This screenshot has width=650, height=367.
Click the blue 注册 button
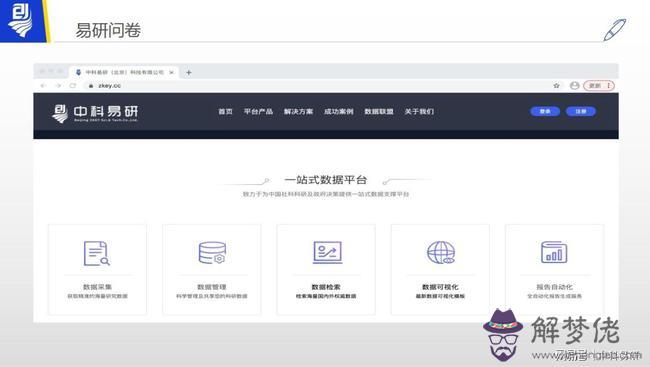pyautogui.click(x=581, y=111)
